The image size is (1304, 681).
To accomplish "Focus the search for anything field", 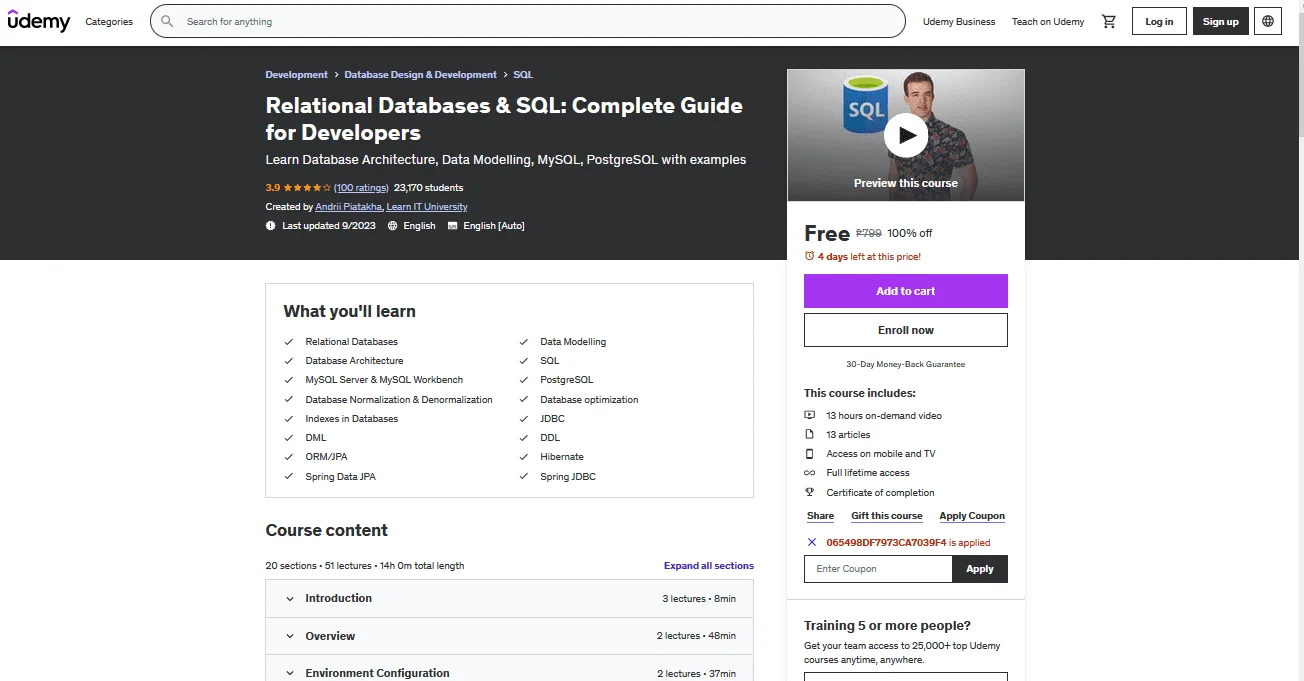I will click(x=528, y=21).
